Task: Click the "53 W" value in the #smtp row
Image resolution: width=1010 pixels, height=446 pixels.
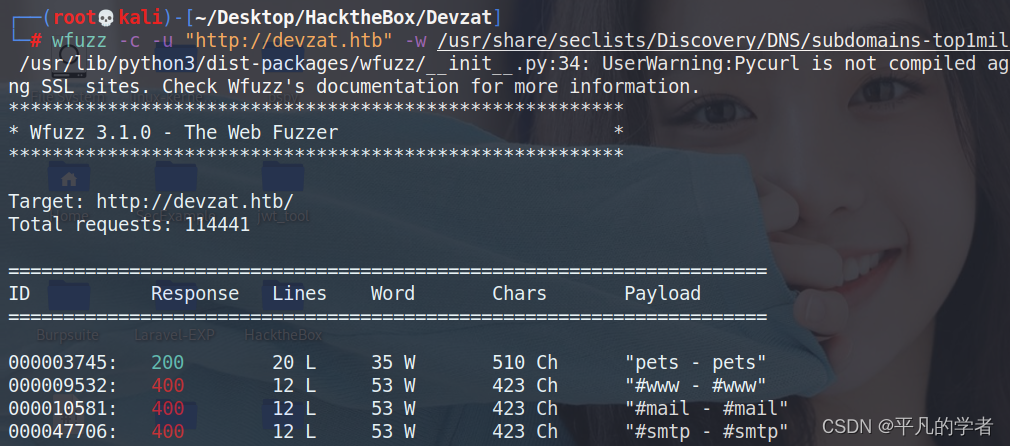Action: [x=394, y=432]
